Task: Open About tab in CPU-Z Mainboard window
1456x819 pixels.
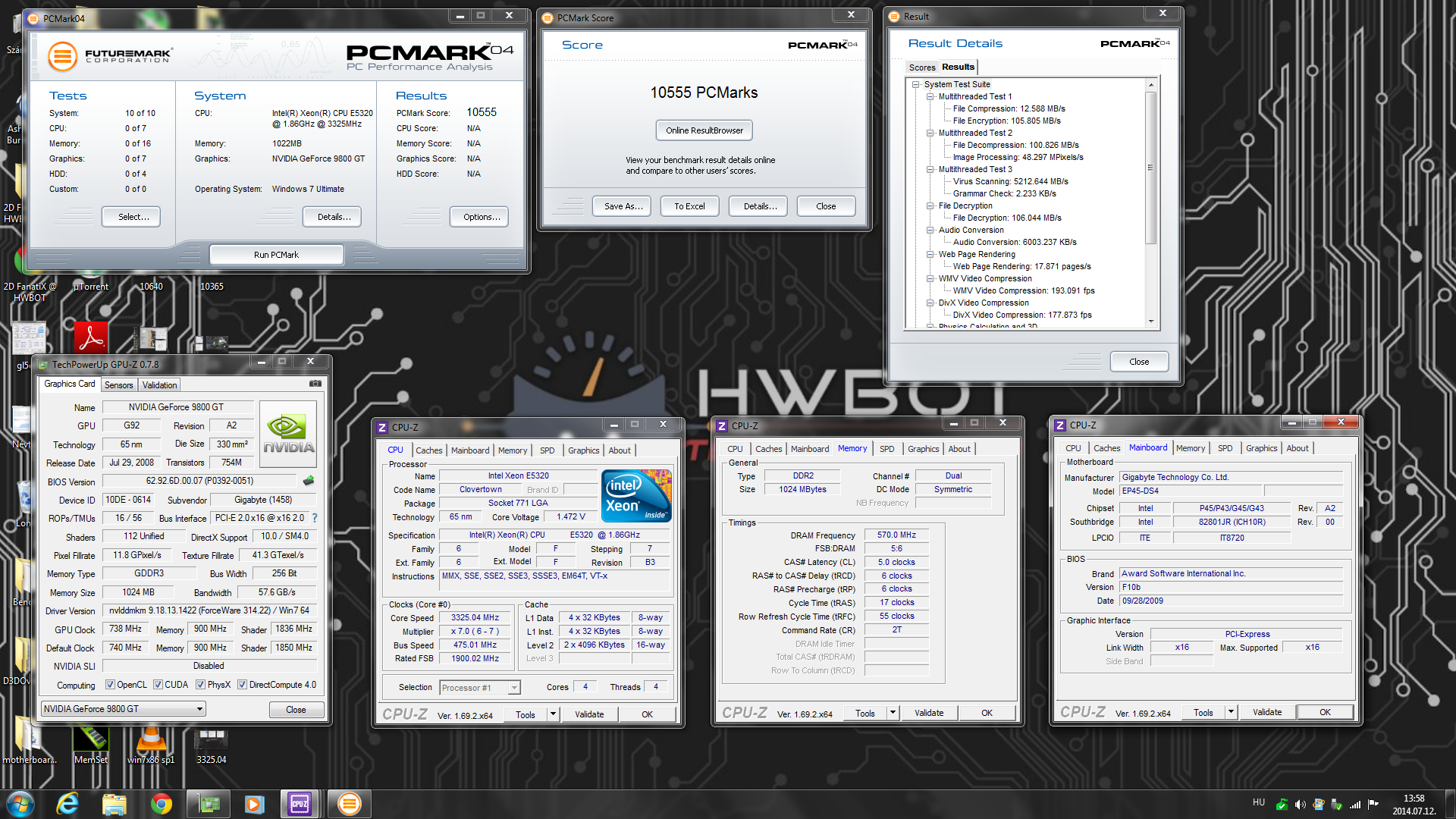Action: coord(1297,448)
